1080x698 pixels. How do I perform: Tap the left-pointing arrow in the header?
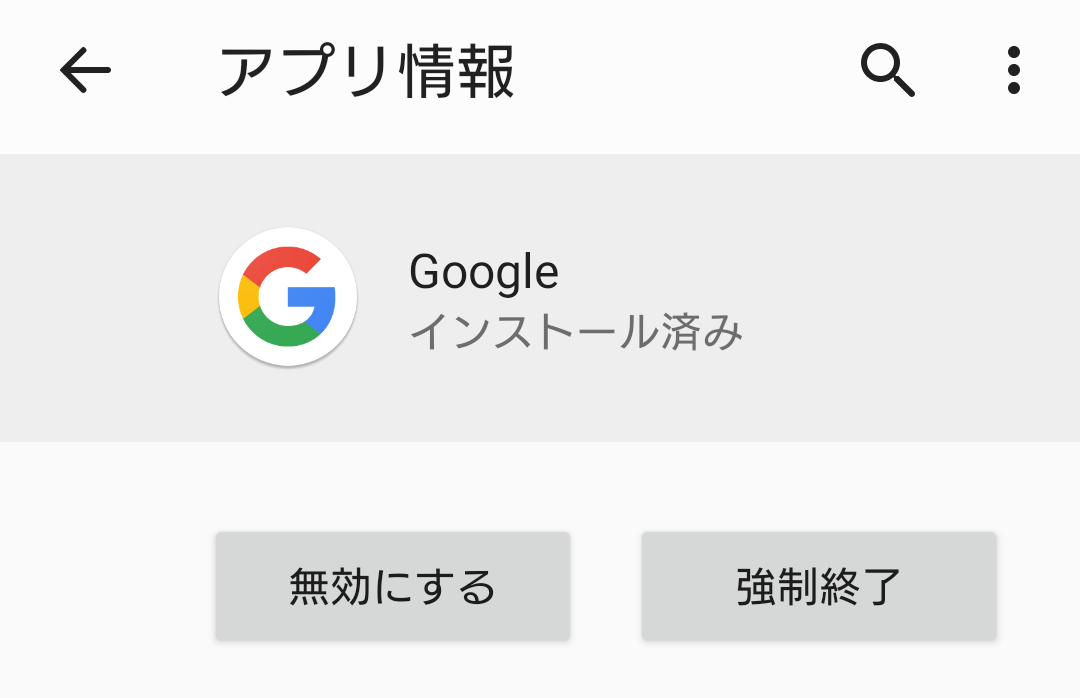[x=85, y=71]
